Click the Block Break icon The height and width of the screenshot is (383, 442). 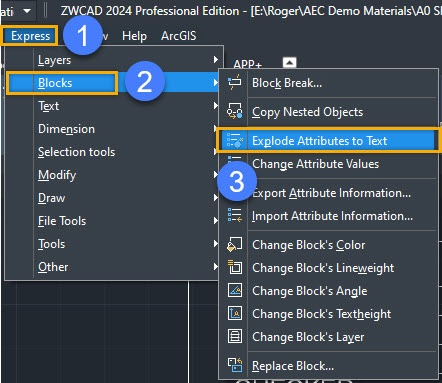[x=235, y=82]
